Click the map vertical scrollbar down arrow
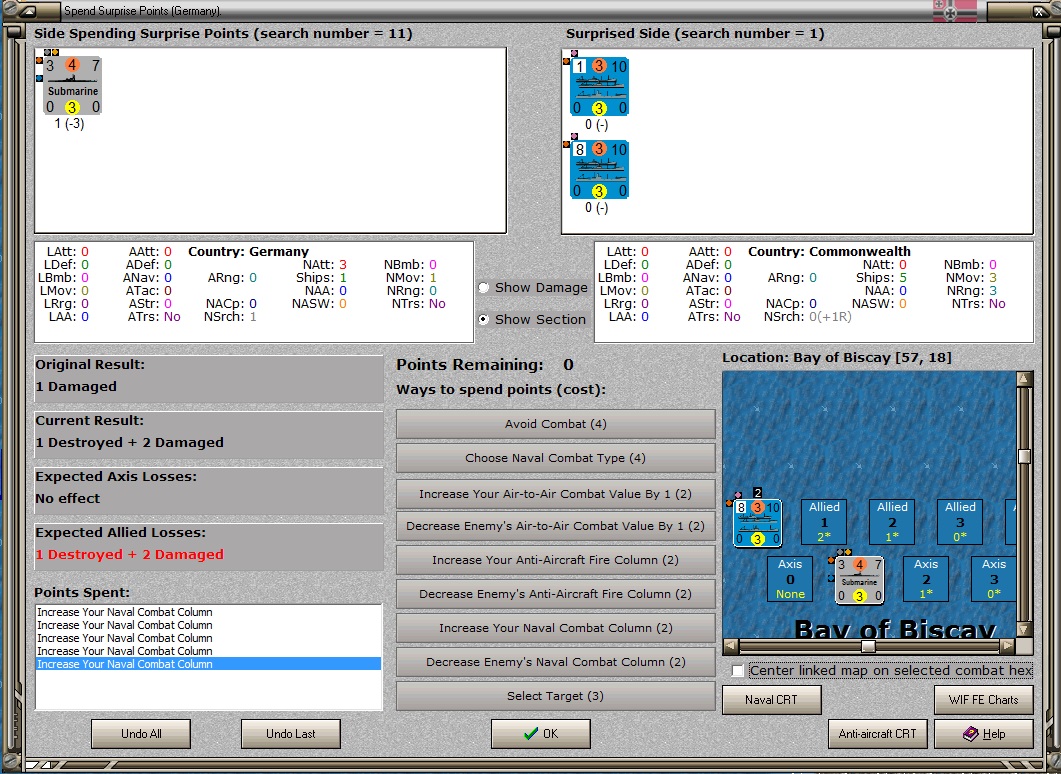 pyautogui.click(x=1024, y=629)
